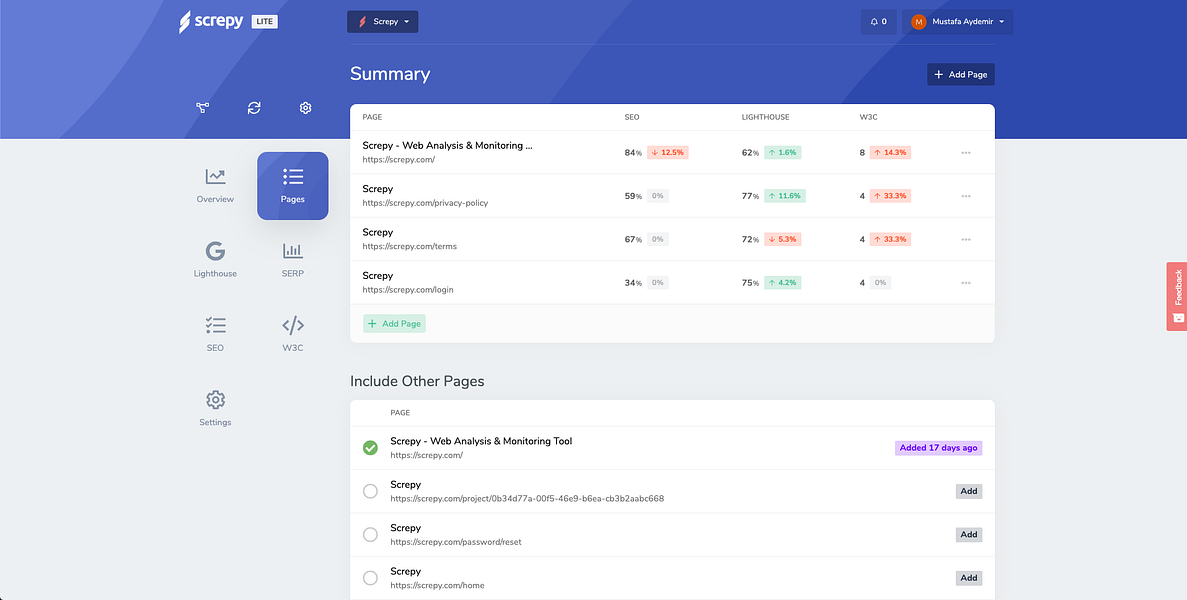Add the screpy.com/home page
The width and height of the screenshot is (1187, 600).
[x=968, y=578]
